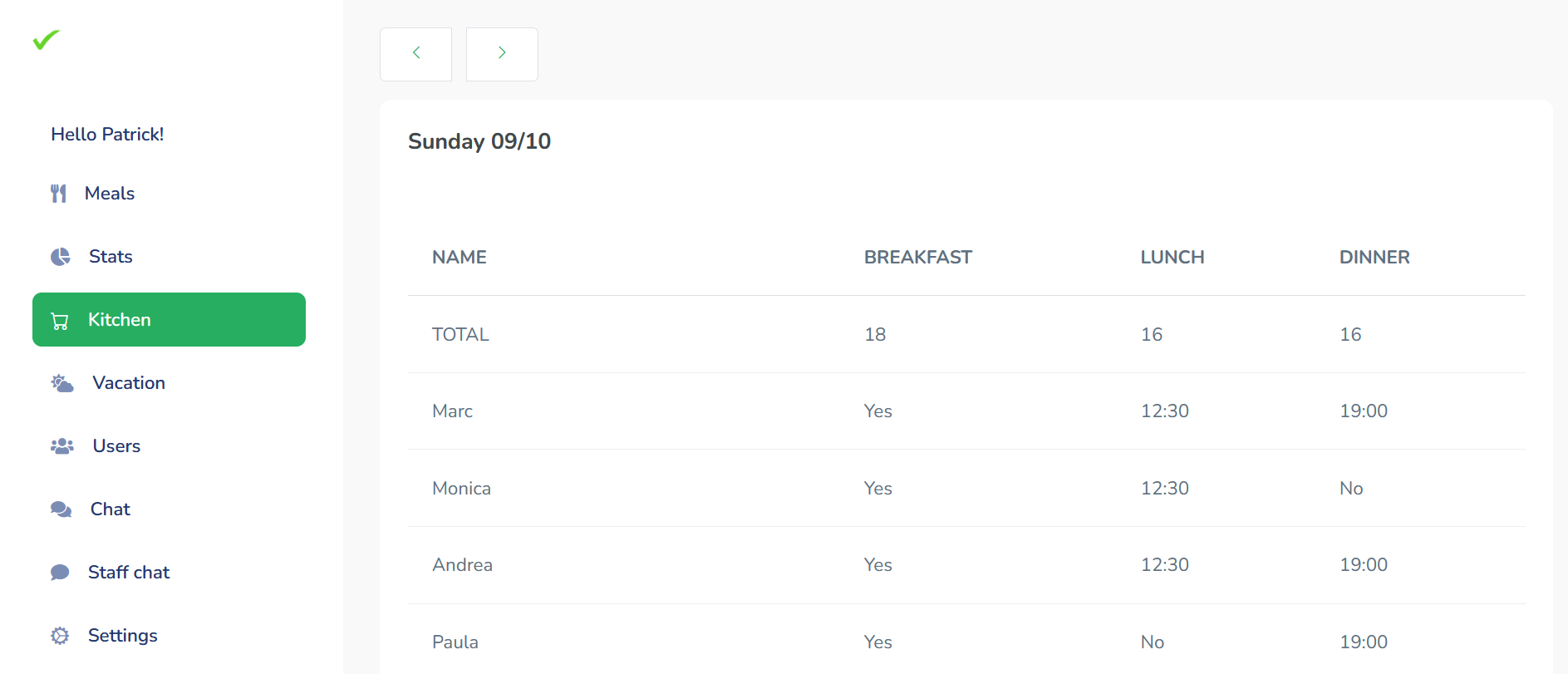
Task: Click the Chat double bubble icon
Action: tap(61, 509)
